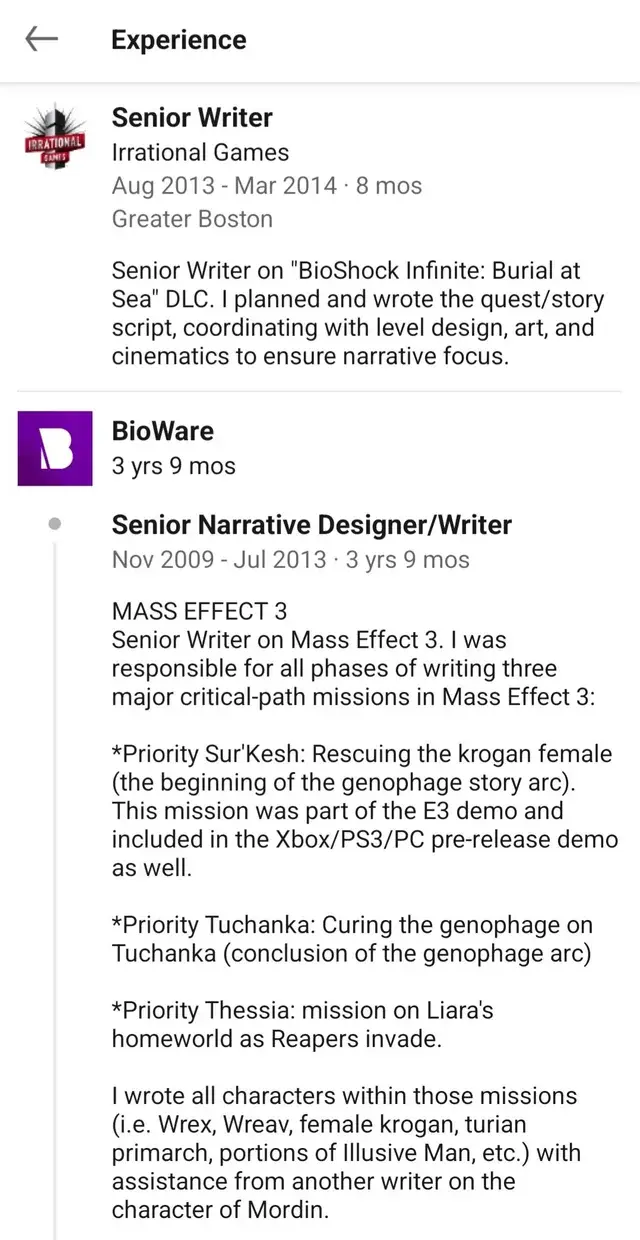640x1240 pixels.
Task: Open the Irrational Games company name link
Action: 200,152
